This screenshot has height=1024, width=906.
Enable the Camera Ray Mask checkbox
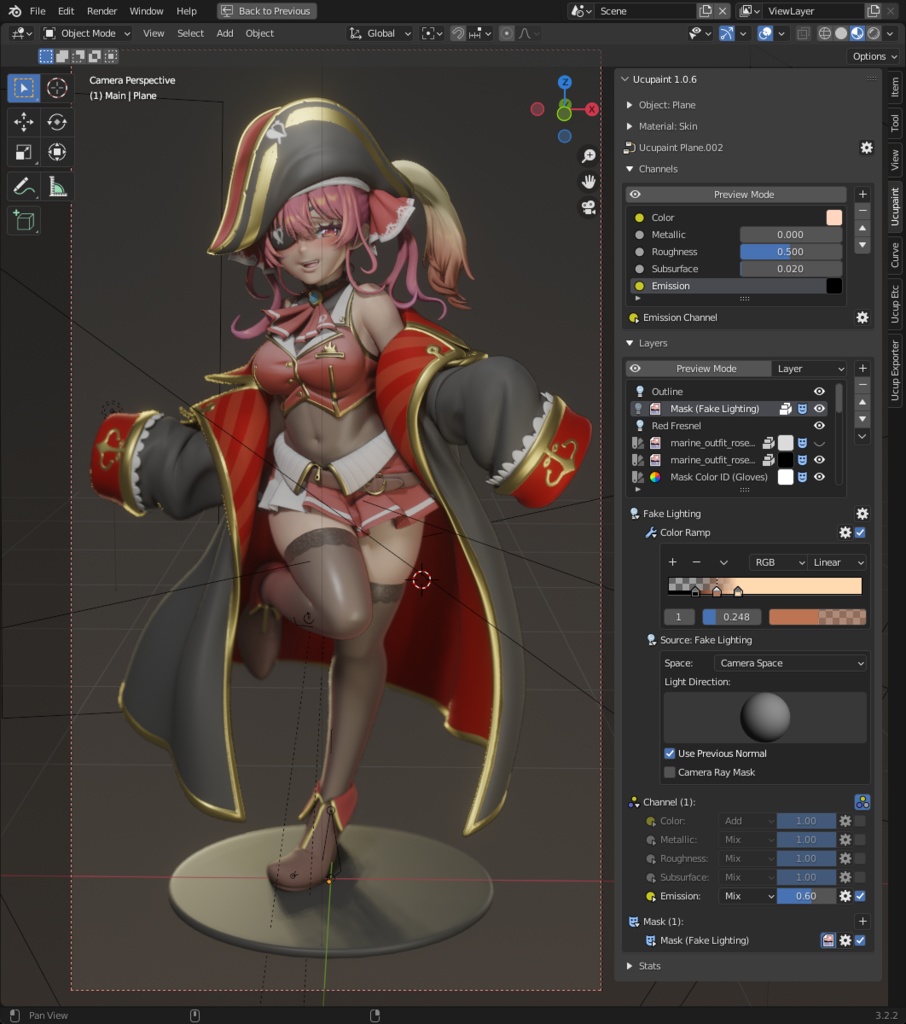click(670, 772)
